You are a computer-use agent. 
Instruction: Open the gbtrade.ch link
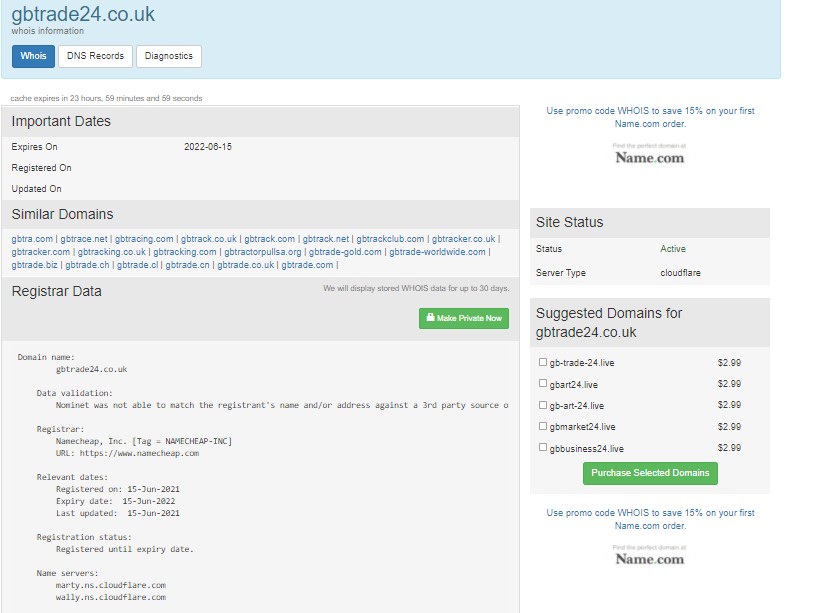87,265
